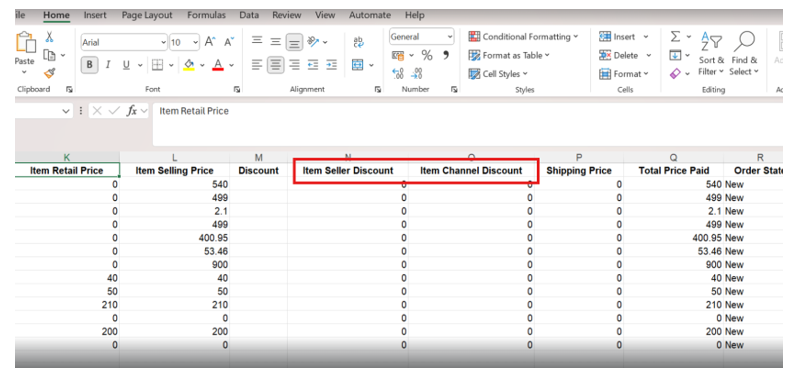Screen dimensions: 795x371
Task: Open the Number dialog launcher
Action: pyautogui.click(x=454, y=89)
